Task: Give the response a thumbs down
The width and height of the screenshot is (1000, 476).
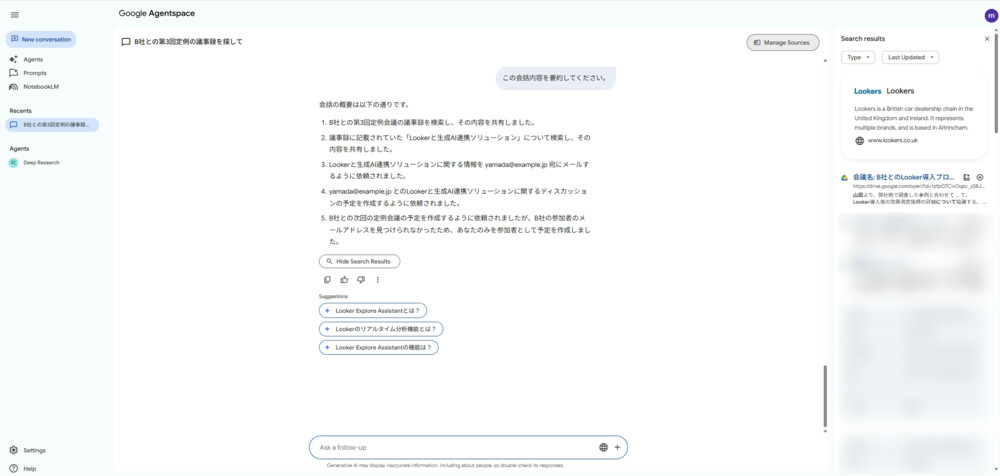Action: pos(361,279)
